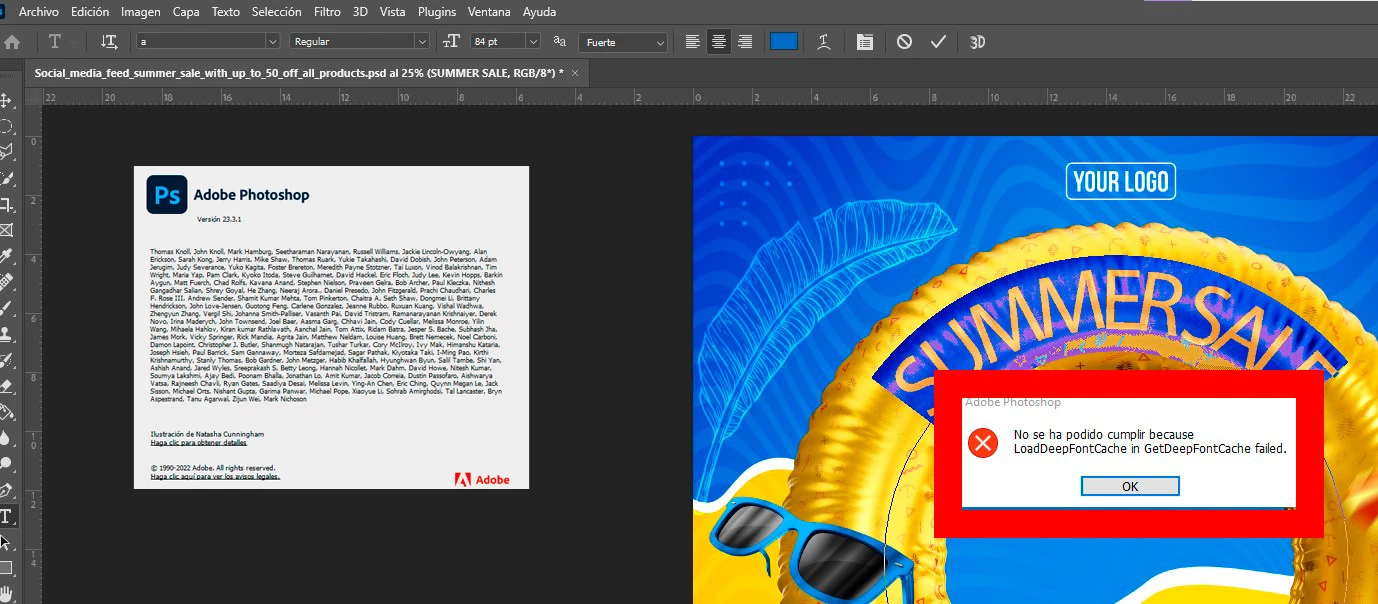Align text right

click(745, 42)
